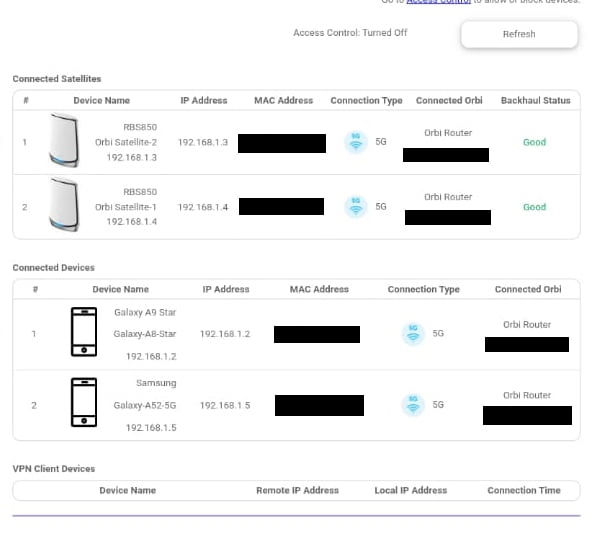
Task: Click IP address cell 192.168.1.4
Action: [x=203, y=207]
